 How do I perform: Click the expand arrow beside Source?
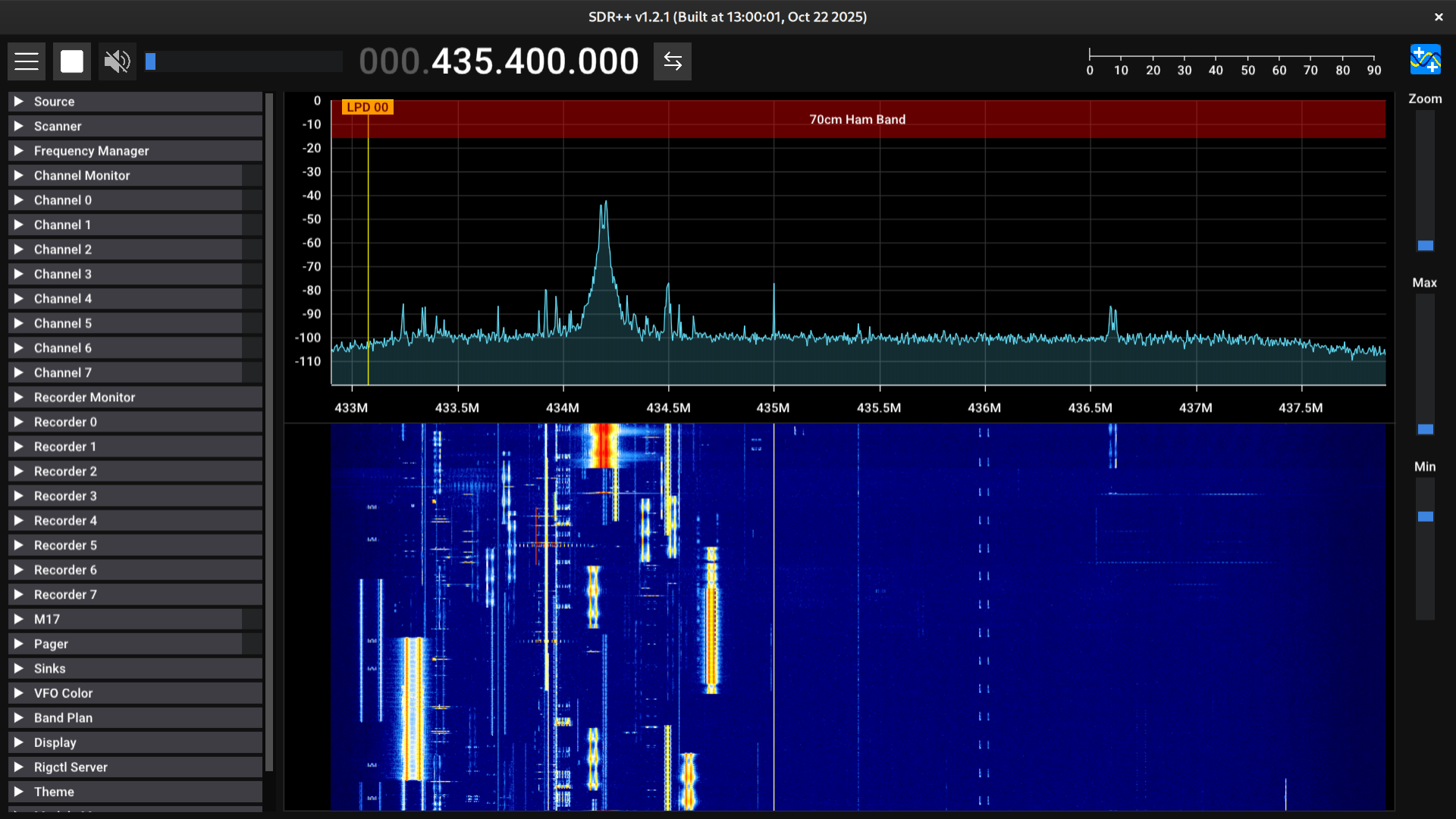point(19,102)
